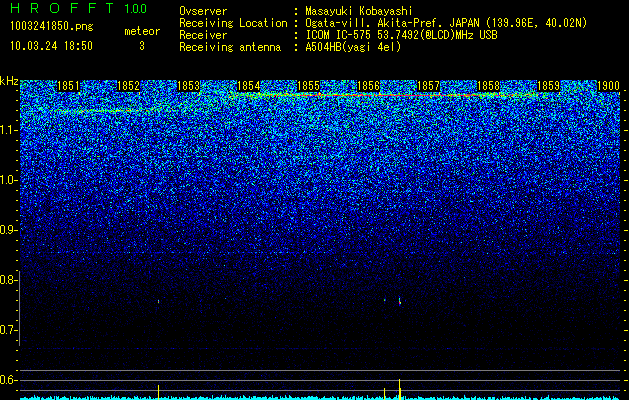
Task: Click the 1851 time marker
Action: tap(68, 86)
